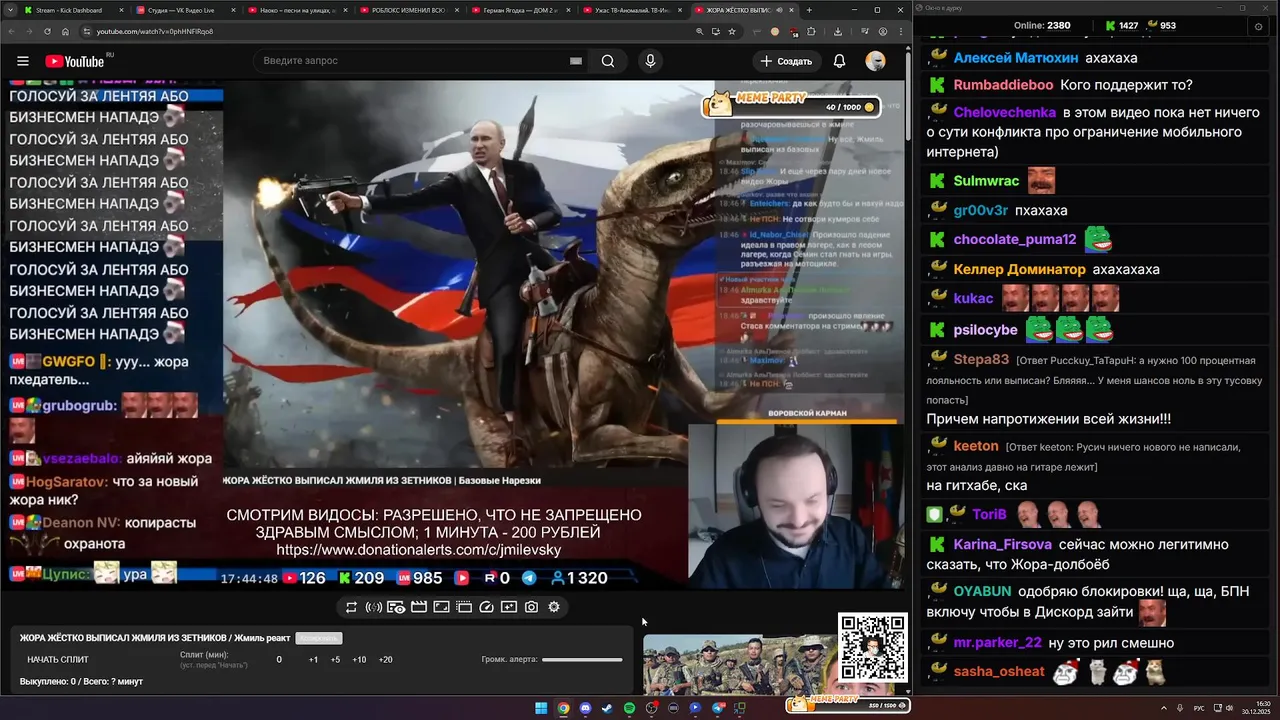Image resolution: width=1280 pixels, height=720 pixels.
Task: Open browser home page icon
Action: 65,31
